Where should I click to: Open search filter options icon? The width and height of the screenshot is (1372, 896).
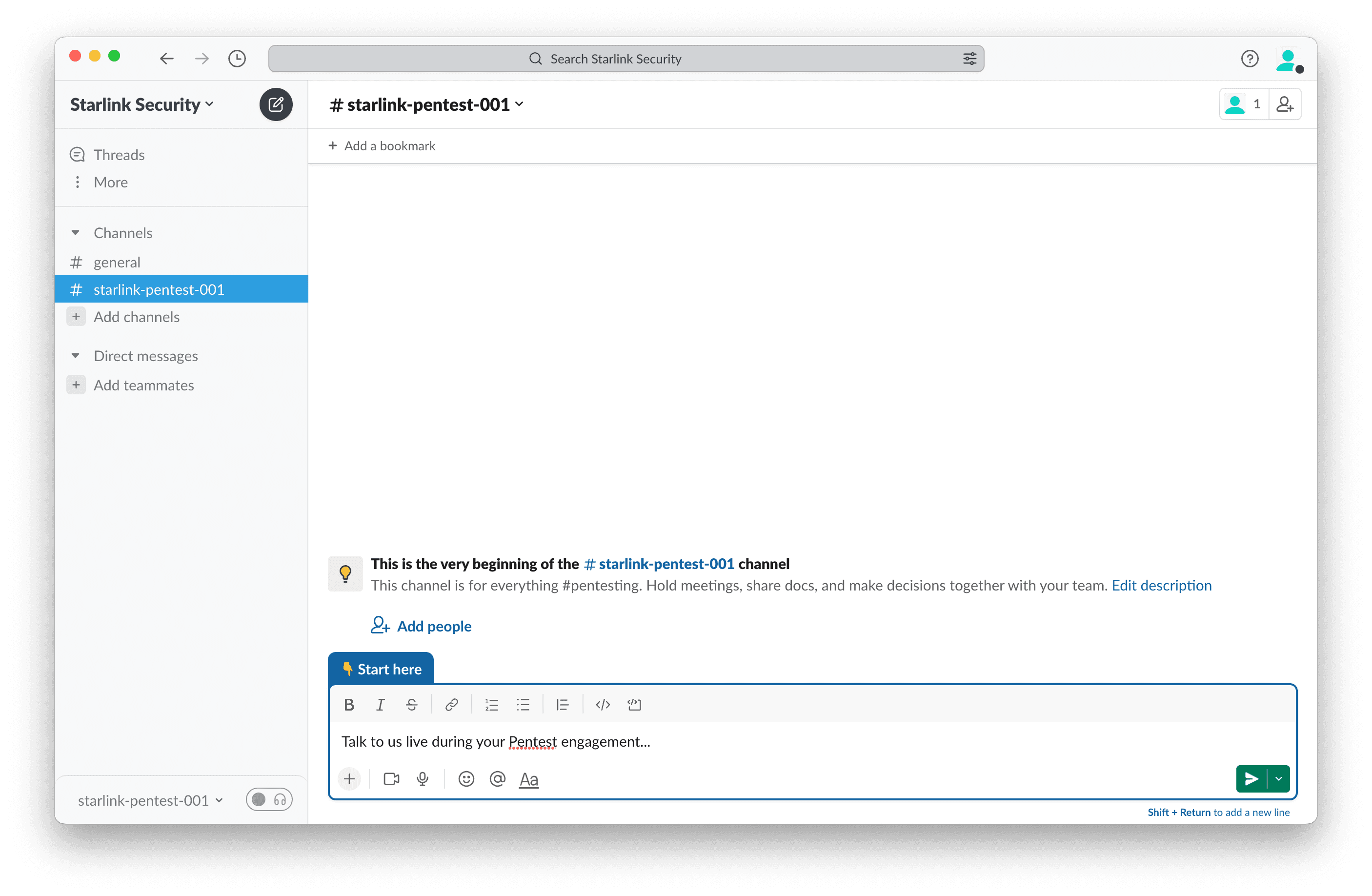coord(969,59)
